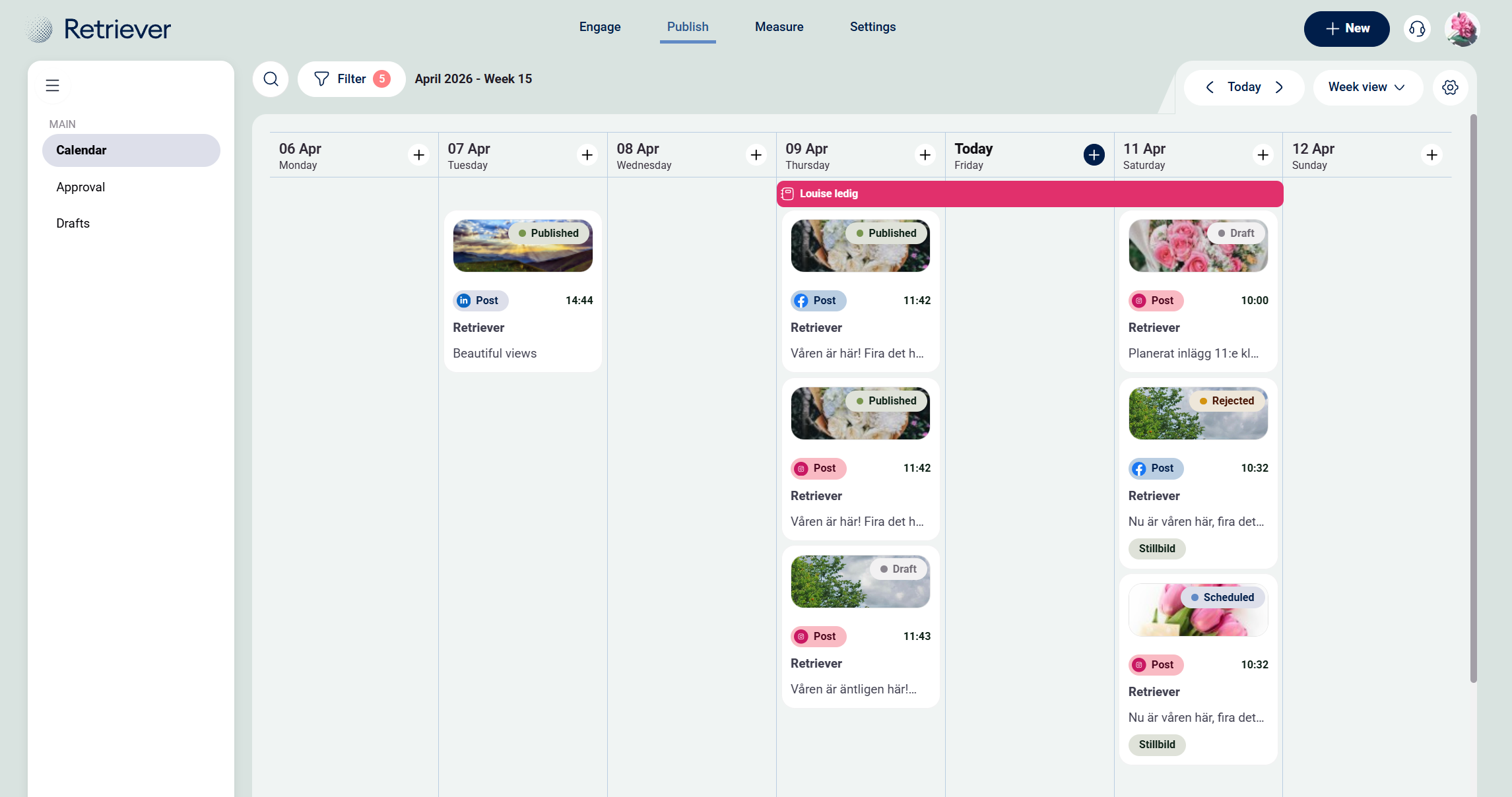
Task: Open the Approval section
Action: click(x=81, y=187)
